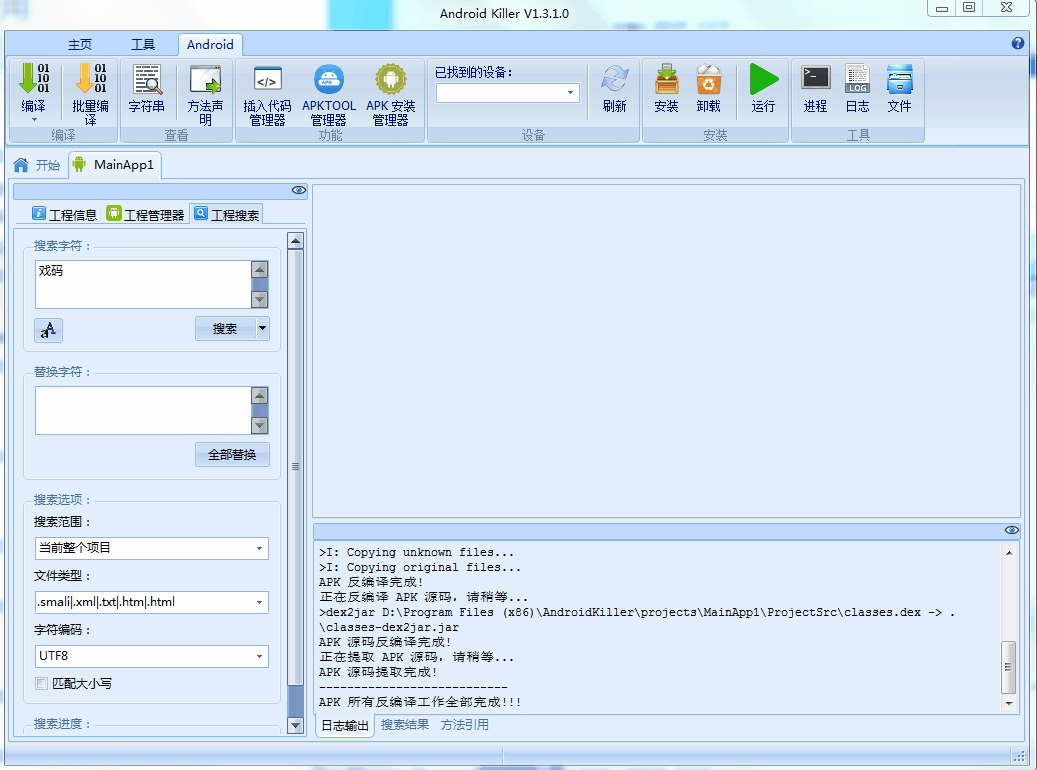Switch to the 主页 ribbon tab

80,44
